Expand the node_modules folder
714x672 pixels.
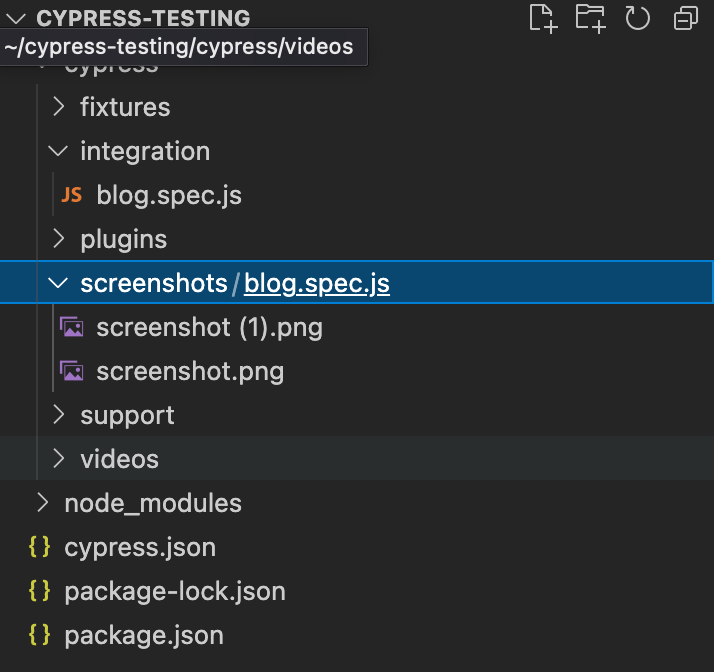(42, 503)
